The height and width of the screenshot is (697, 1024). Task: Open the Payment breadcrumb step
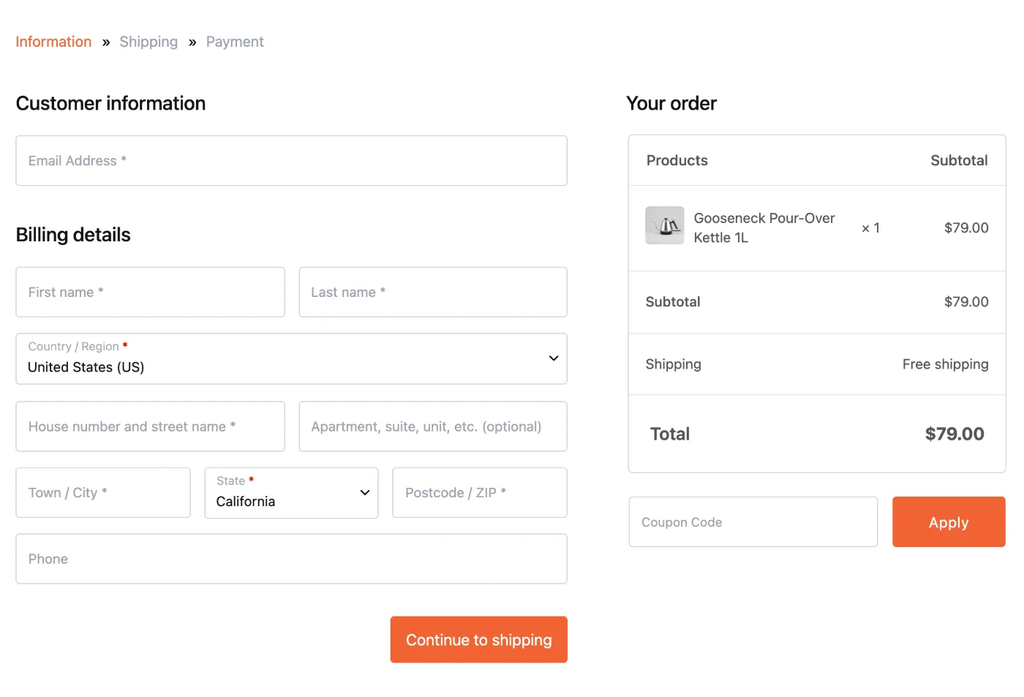(234, 42)
